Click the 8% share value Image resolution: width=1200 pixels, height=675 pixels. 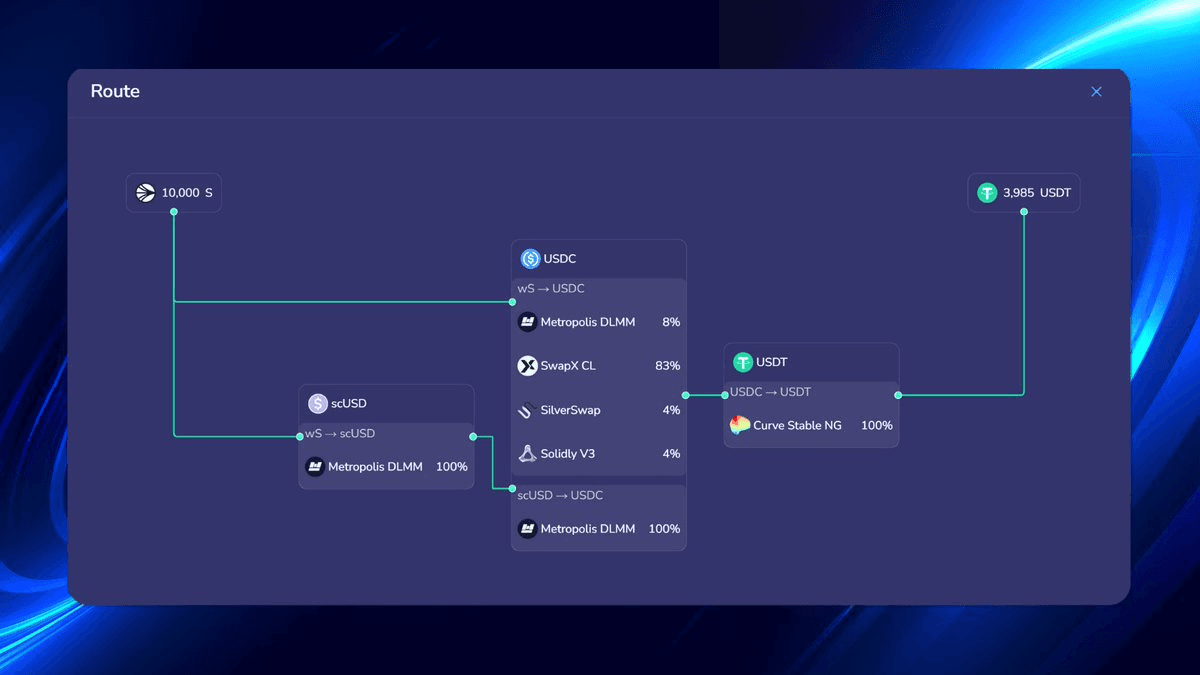671,322
